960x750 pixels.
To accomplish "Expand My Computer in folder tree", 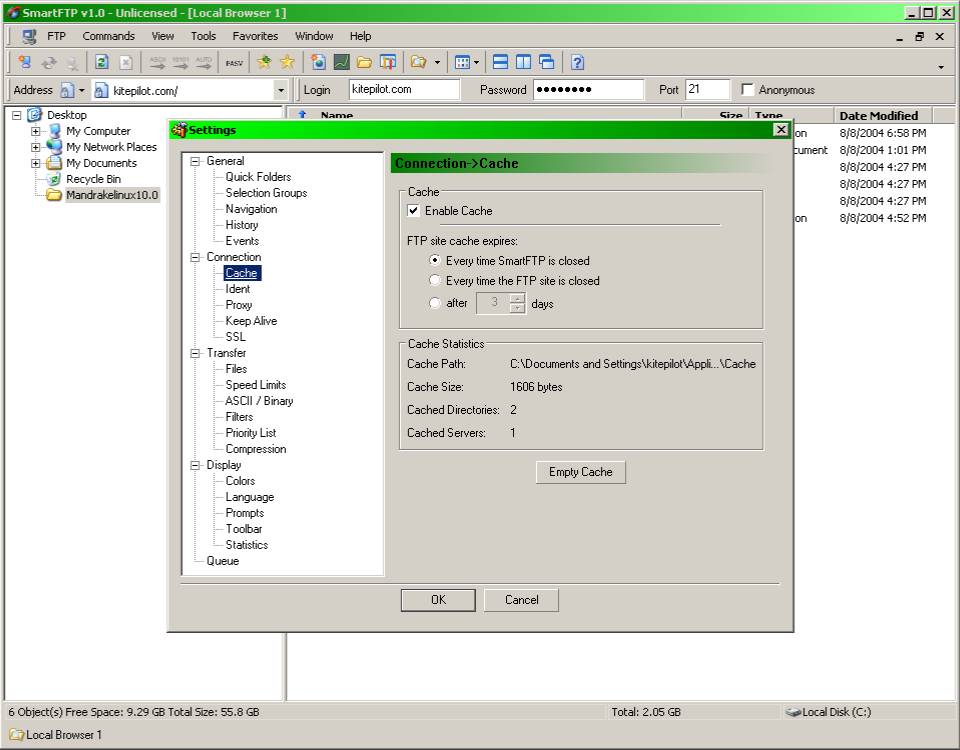I will (x=36, y=131).
